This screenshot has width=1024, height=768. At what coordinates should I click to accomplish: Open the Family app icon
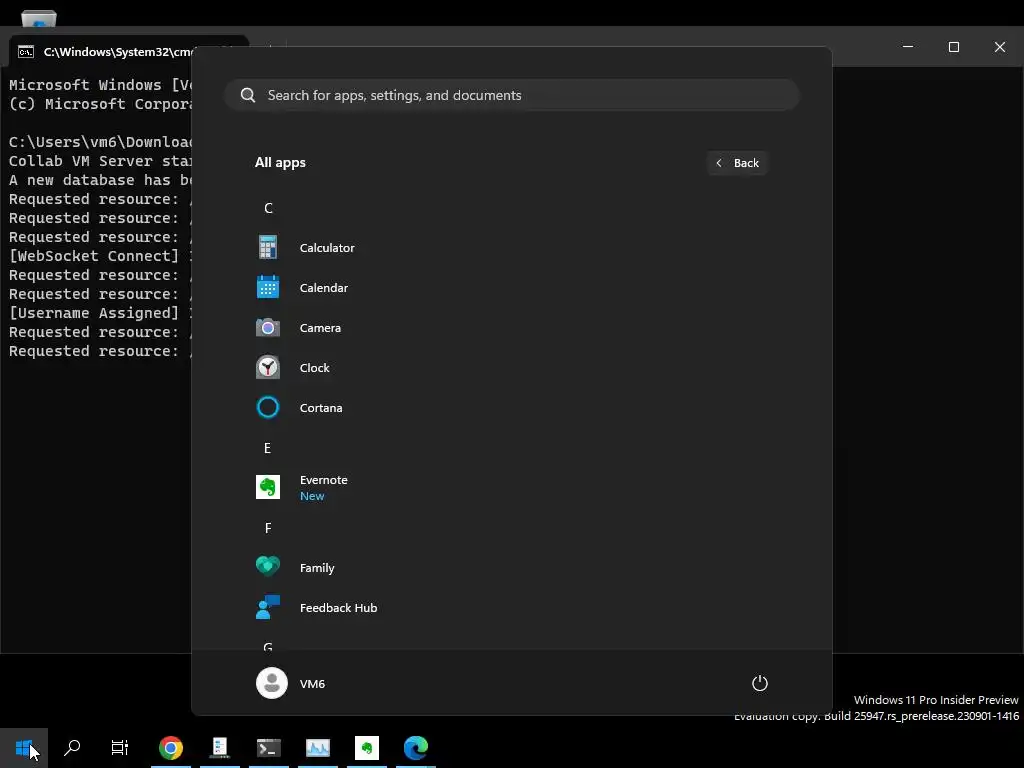[268, 567]
